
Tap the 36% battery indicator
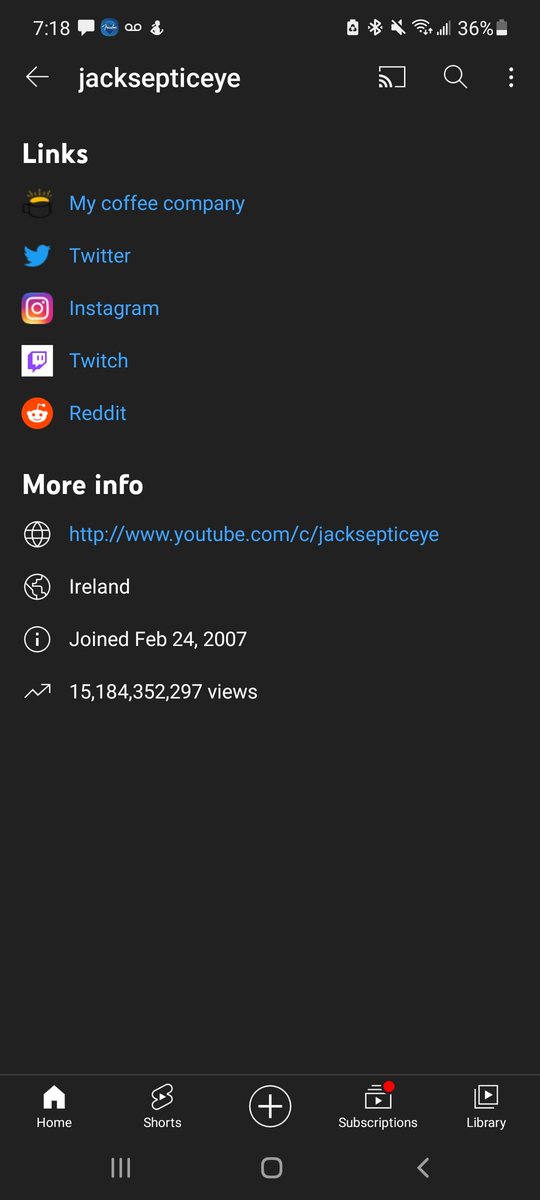(x=483, y=28)
